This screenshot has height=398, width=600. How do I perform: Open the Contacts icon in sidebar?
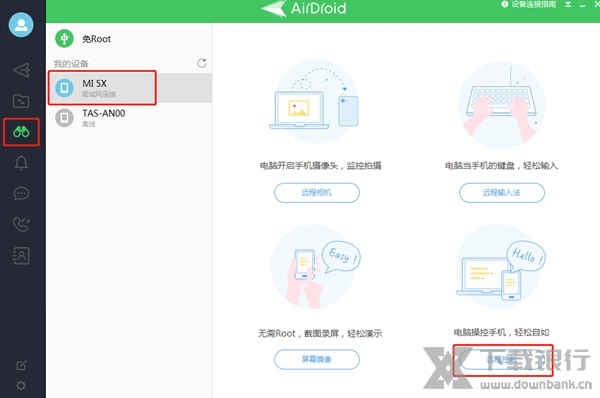click(x=21, y=255)
